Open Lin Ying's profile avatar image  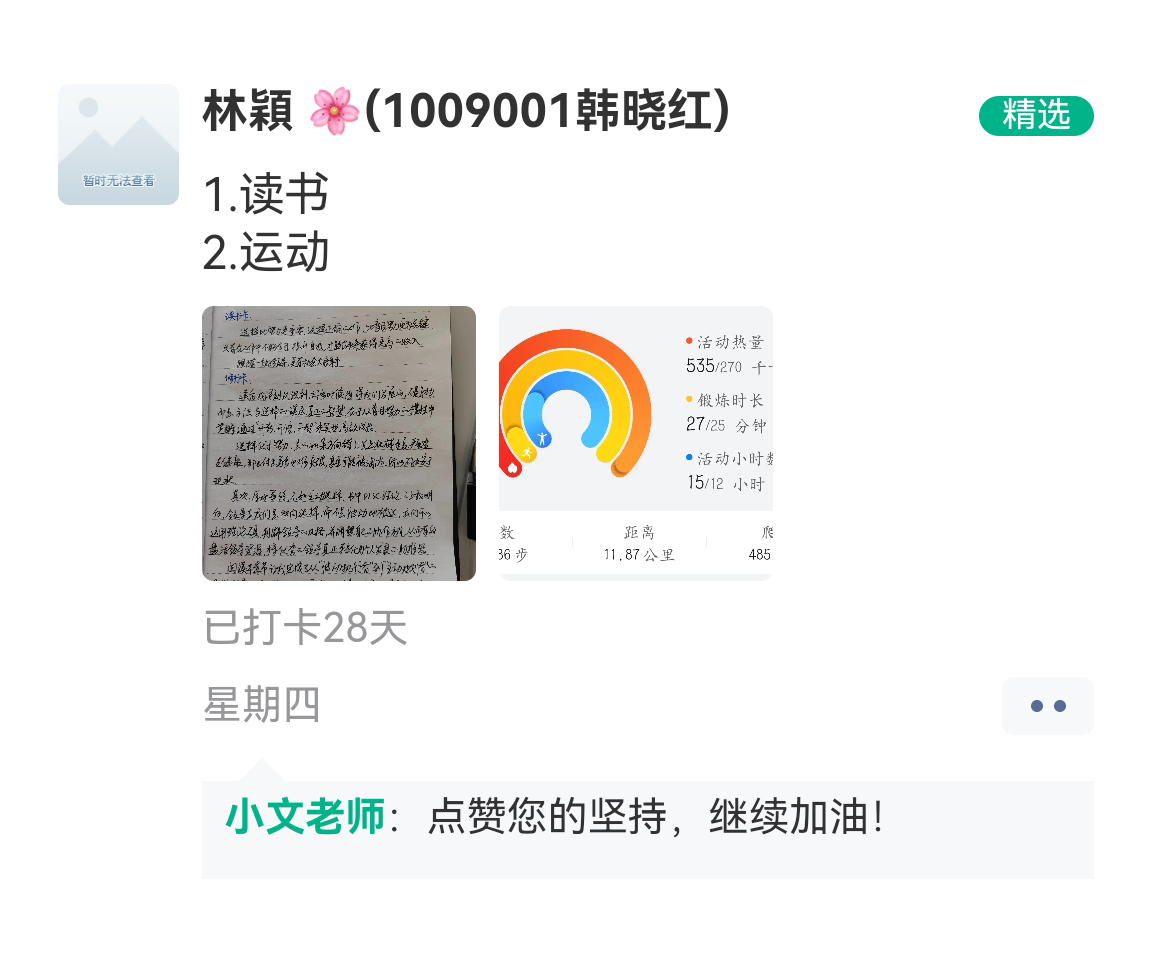point(118,144)
